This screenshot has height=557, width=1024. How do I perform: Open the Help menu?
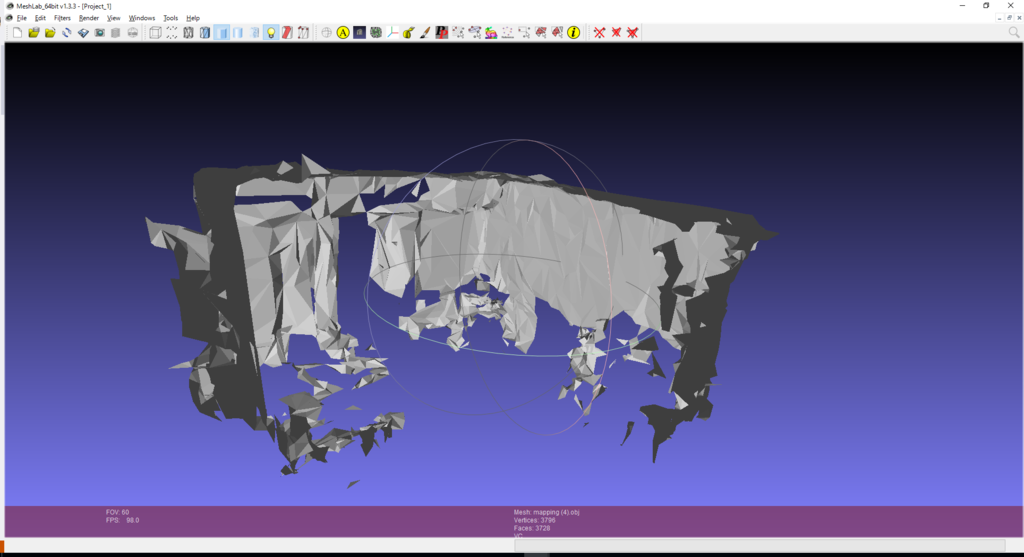(193, 18)
